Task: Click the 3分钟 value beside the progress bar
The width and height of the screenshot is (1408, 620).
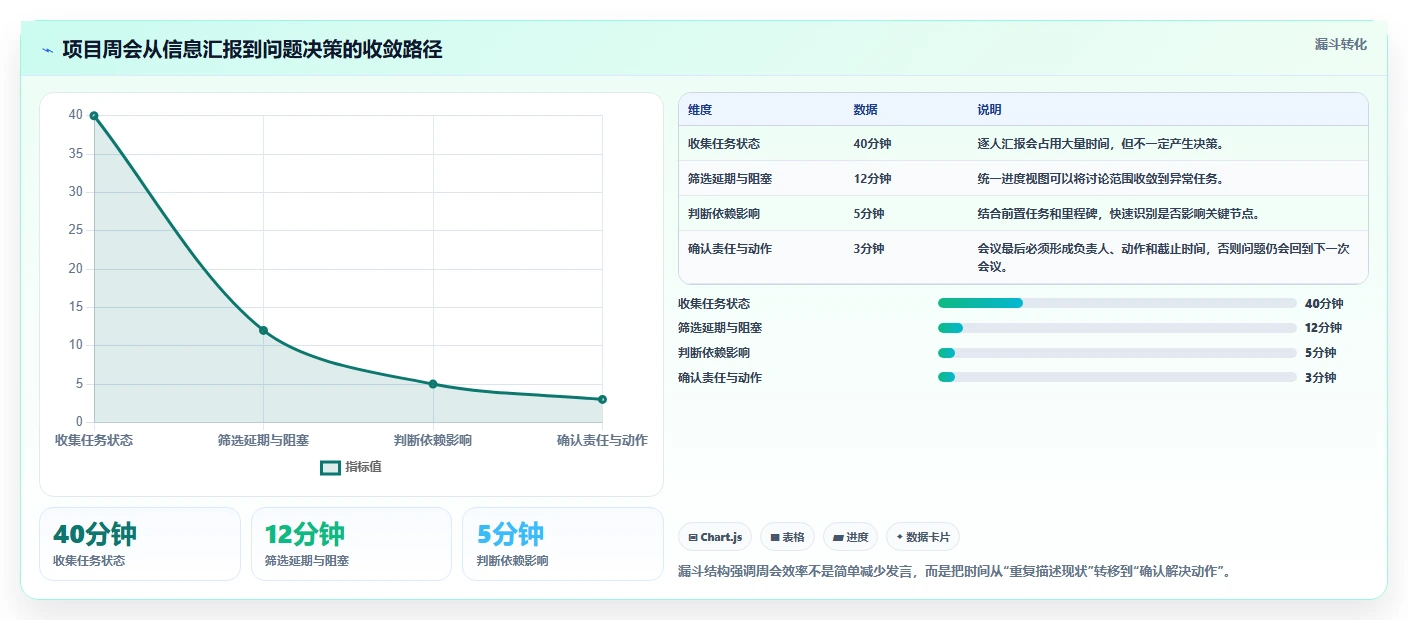Action: 1321,378
